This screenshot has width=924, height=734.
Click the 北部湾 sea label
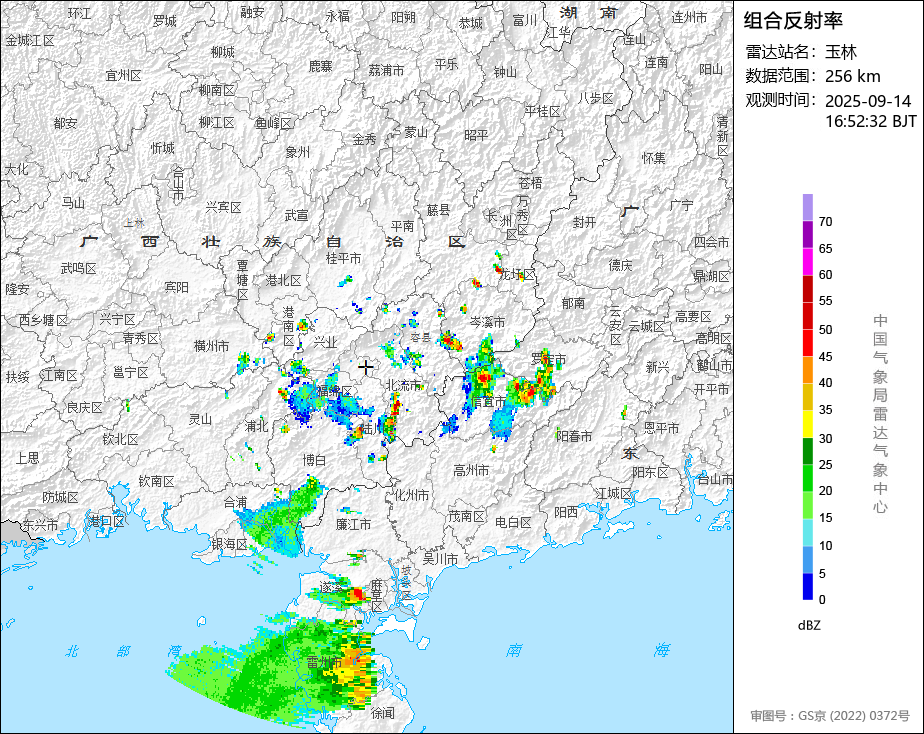tap(124, 651)
